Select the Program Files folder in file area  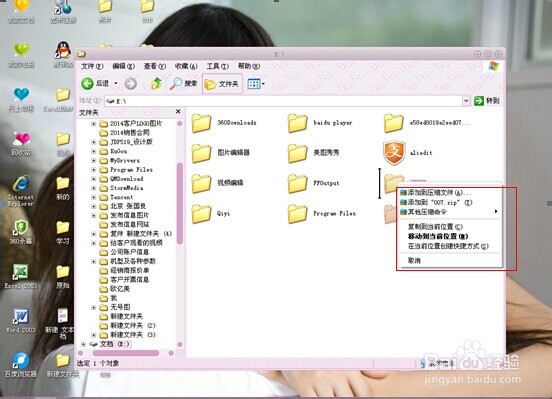(321, 213)
